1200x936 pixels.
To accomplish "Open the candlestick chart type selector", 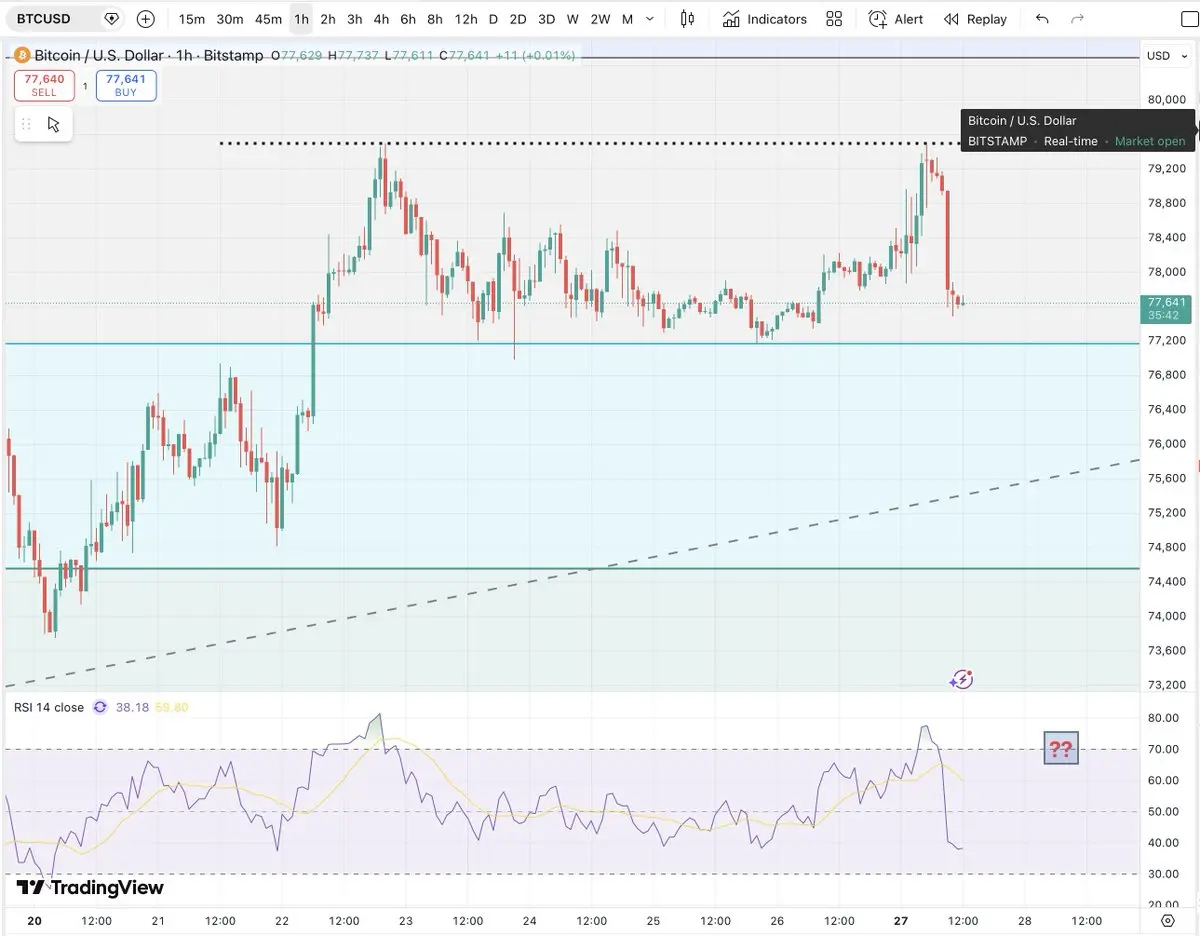I will click(687, 19).
